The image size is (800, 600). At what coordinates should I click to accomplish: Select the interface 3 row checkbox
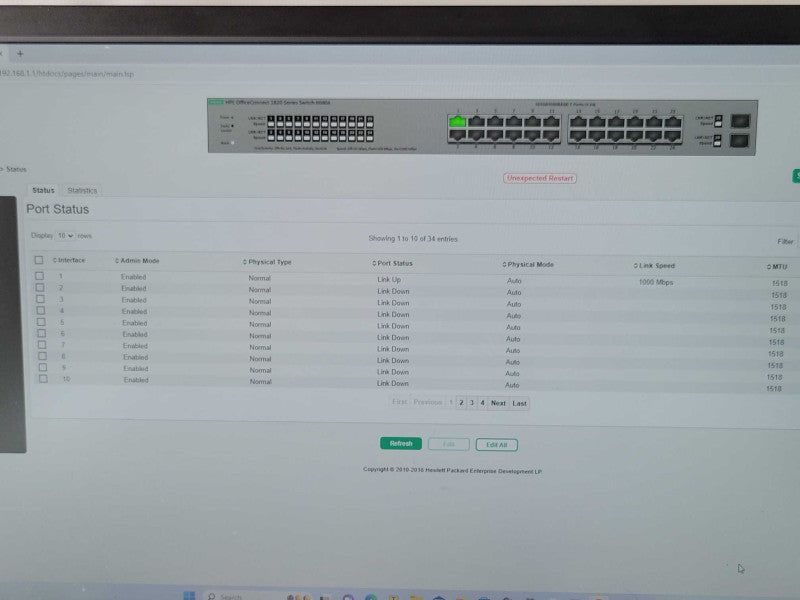[40, 299]
